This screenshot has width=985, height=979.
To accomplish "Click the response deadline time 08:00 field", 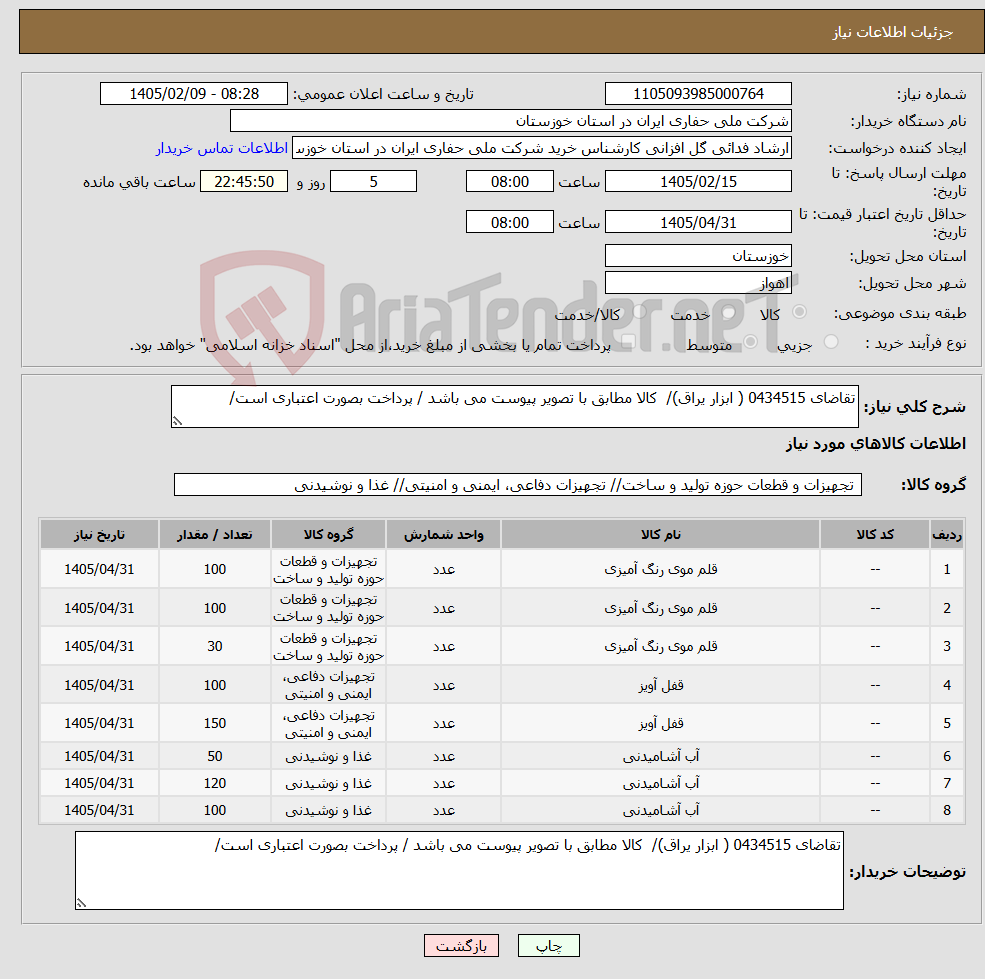I will tap(509, 182).
